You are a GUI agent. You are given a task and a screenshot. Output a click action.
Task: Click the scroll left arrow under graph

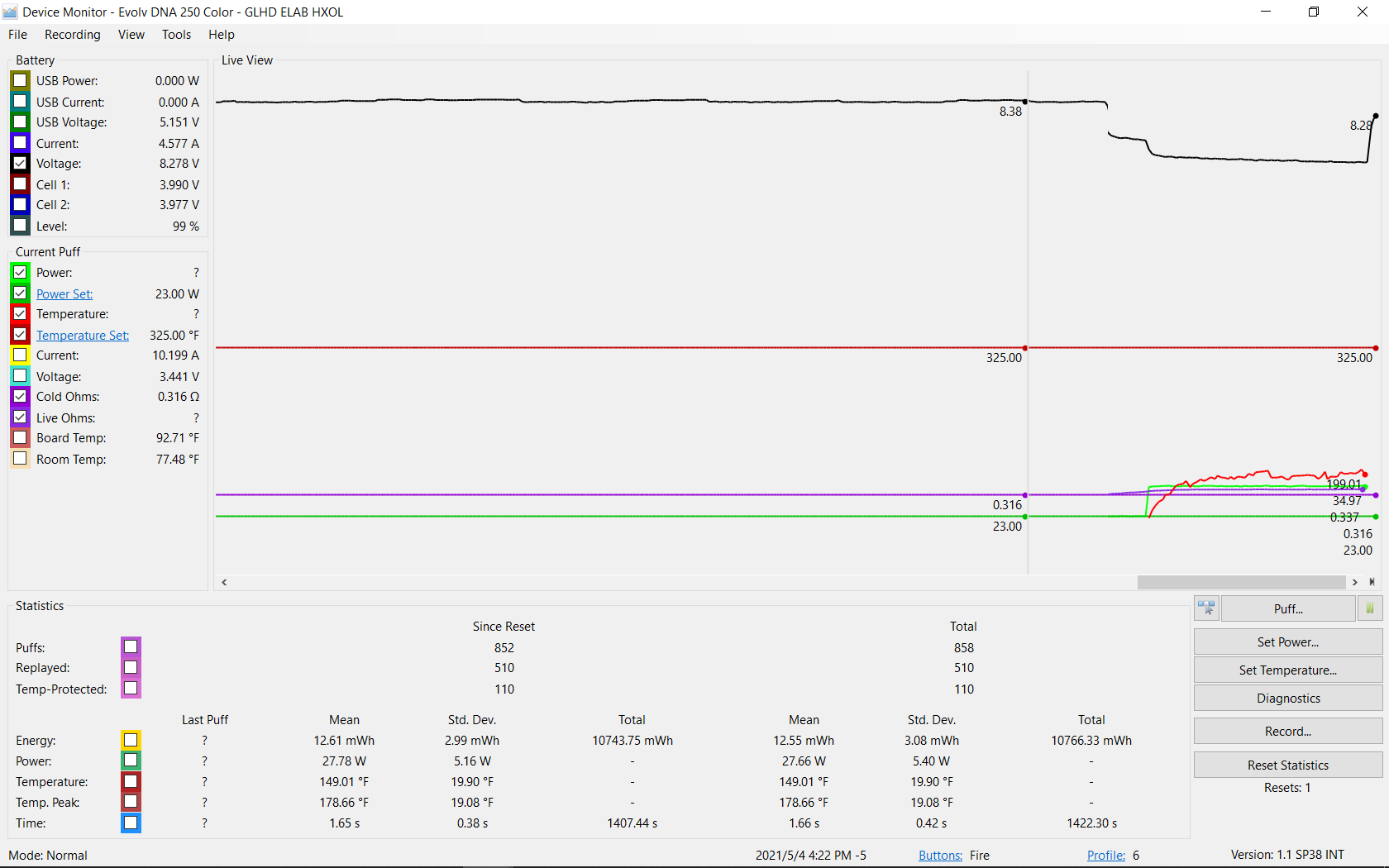pos(224,582)
